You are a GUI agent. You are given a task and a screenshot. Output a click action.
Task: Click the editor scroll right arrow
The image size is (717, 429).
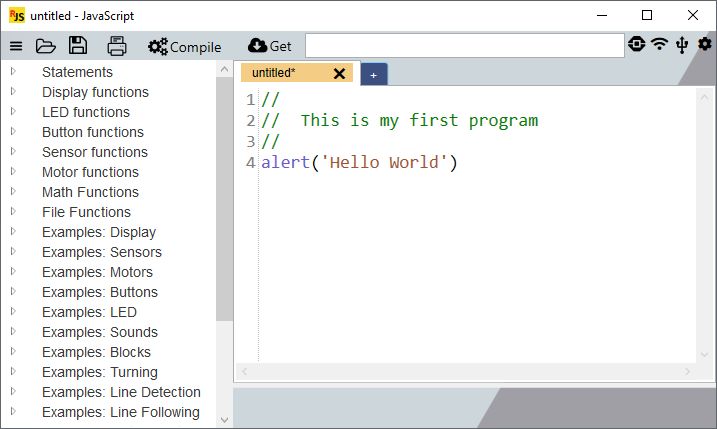[687, 371]
